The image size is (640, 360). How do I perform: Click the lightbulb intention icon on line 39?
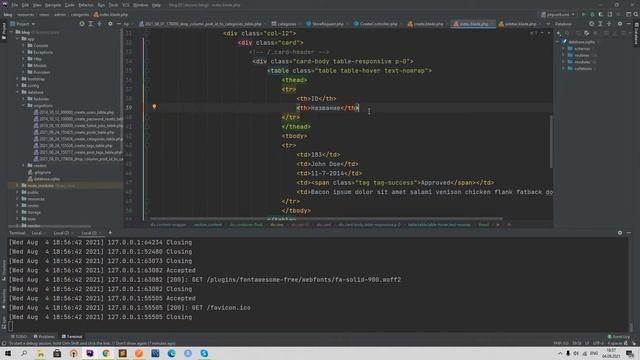pos(154,107)
